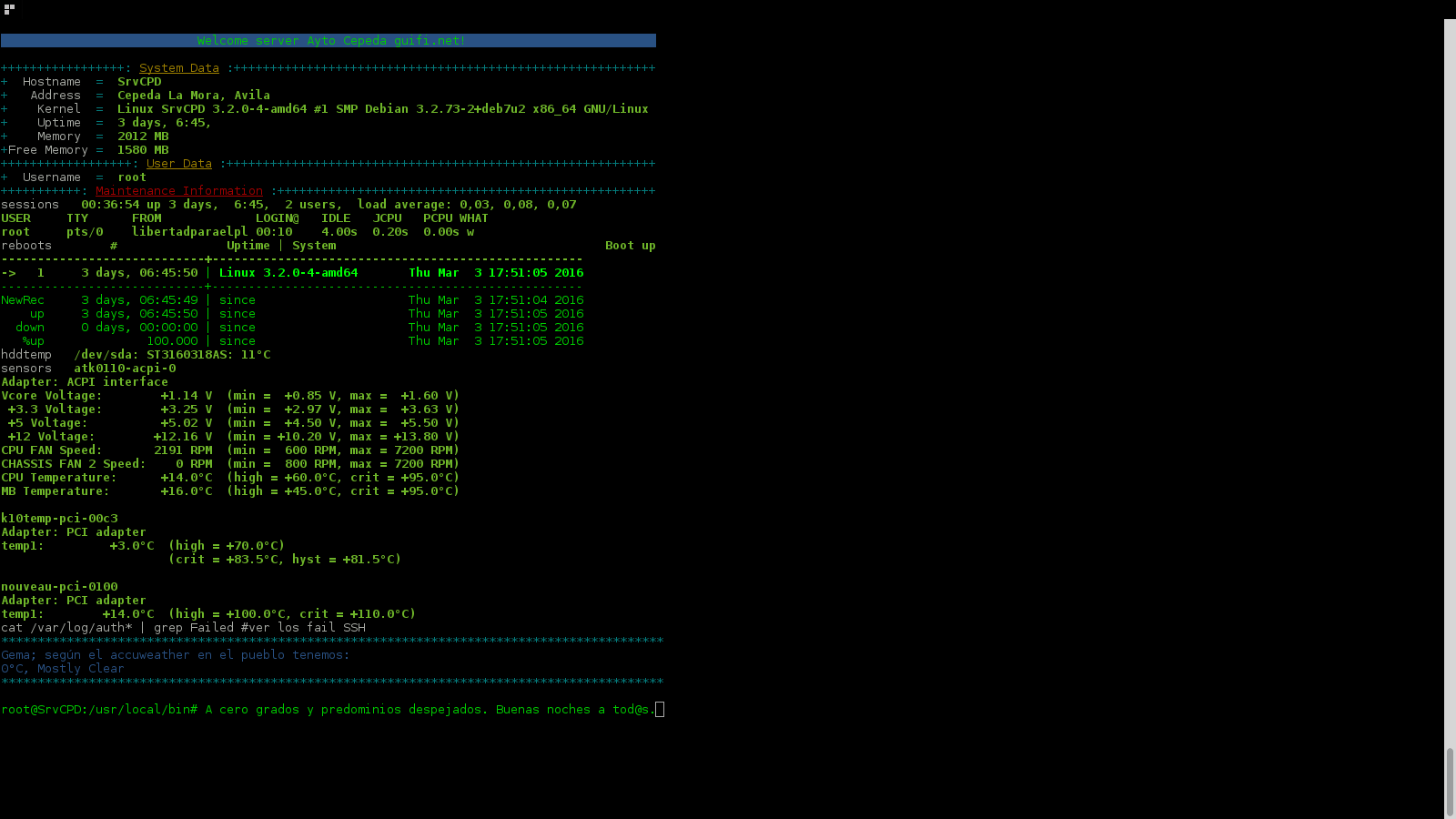Click the 'CHASSIS FAN 2 Speed:' label

74,464
